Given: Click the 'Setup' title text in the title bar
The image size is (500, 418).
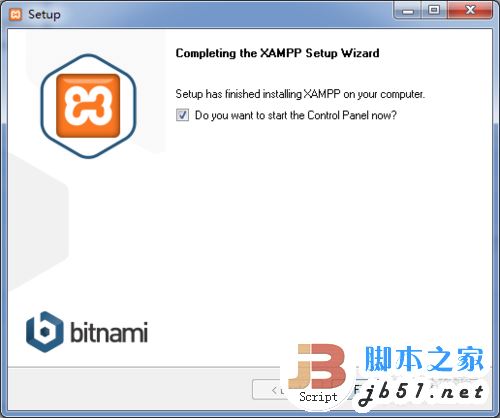Looking at the screenshot, I should (x=44, y=15).
